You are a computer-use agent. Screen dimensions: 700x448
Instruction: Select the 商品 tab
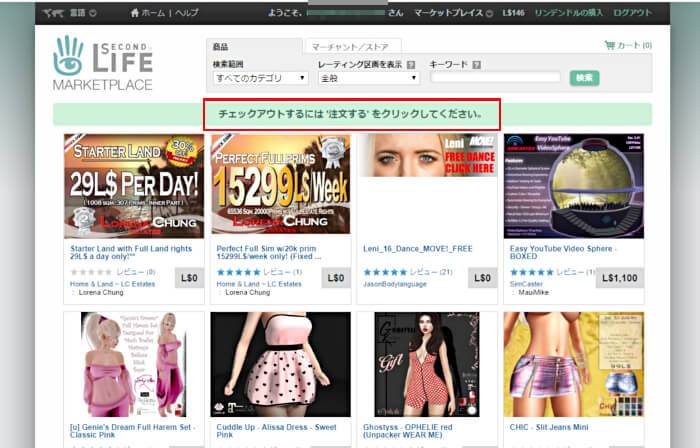pyautogui.click(x=254, y=47)
